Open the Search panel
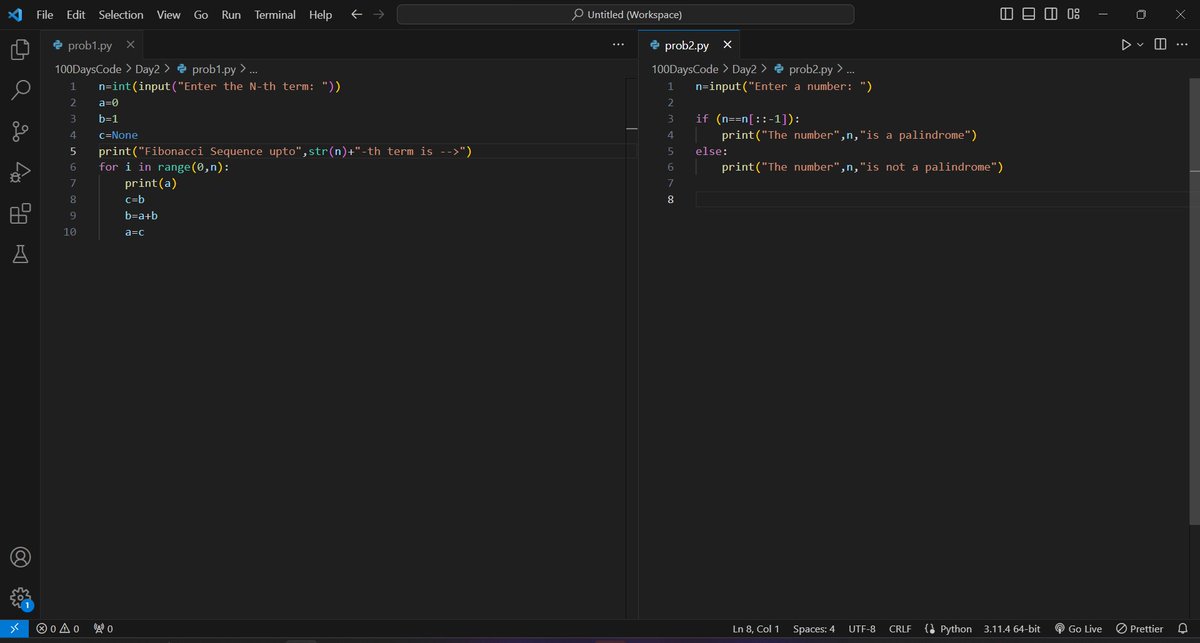This screenshot has width=1200, height=643. [x=21, y=90]
